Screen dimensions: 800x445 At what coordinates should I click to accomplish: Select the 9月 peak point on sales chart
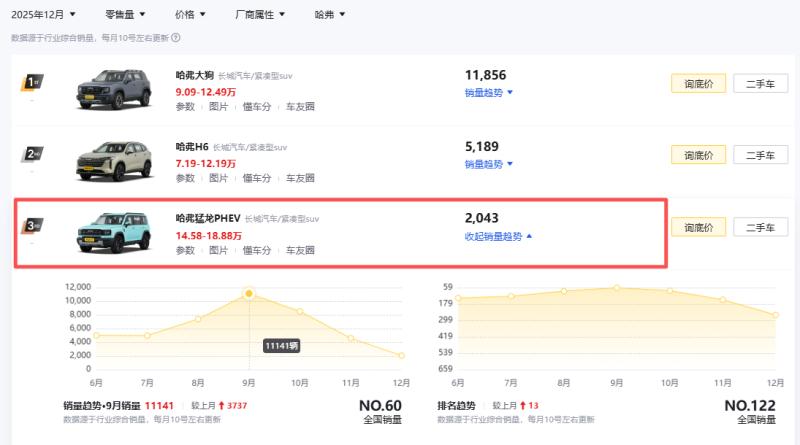coord(249,293)
